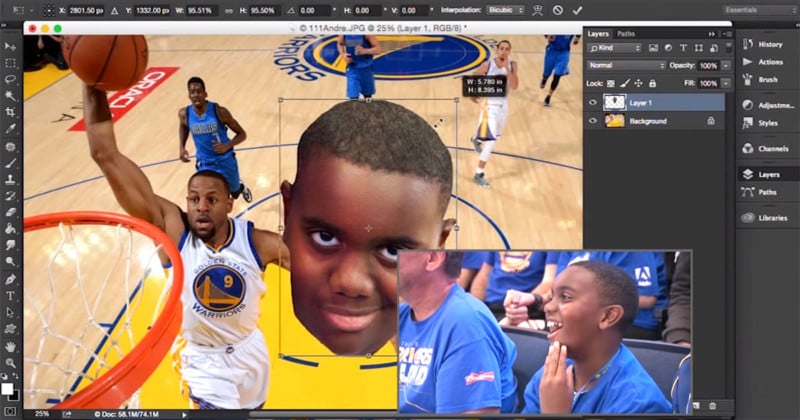Switch to the Layers tab

(x=598, y=34)
